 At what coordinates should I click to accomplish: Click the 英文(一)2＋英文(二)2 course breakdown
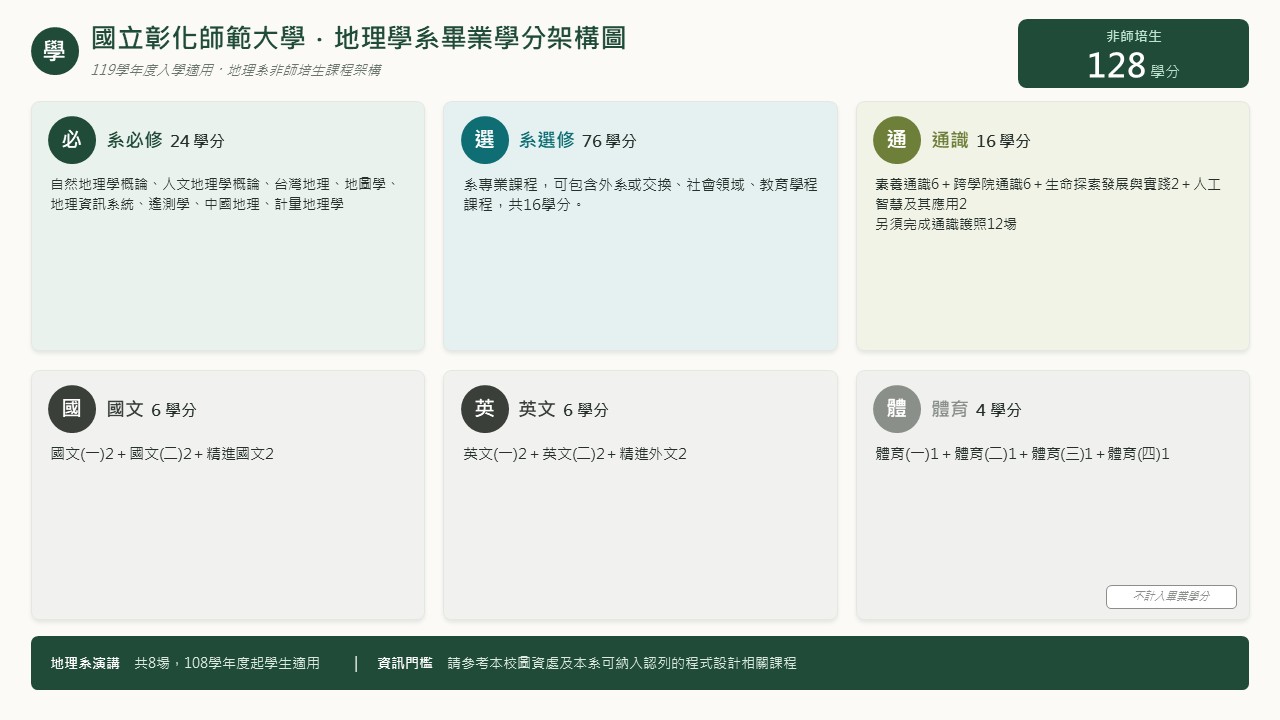pos(575,454)
